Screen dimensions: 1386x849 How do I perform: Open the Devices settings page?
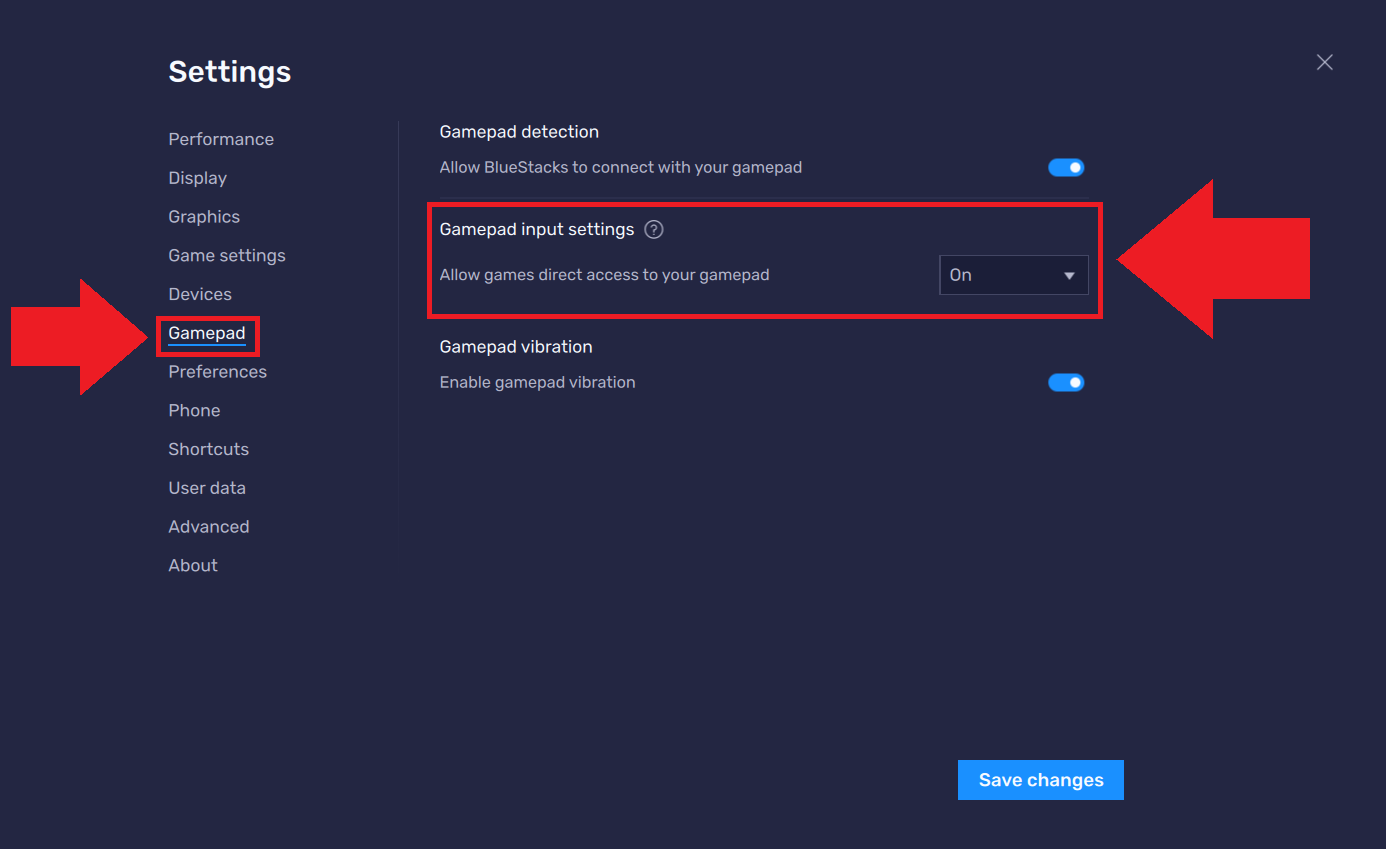200,294
